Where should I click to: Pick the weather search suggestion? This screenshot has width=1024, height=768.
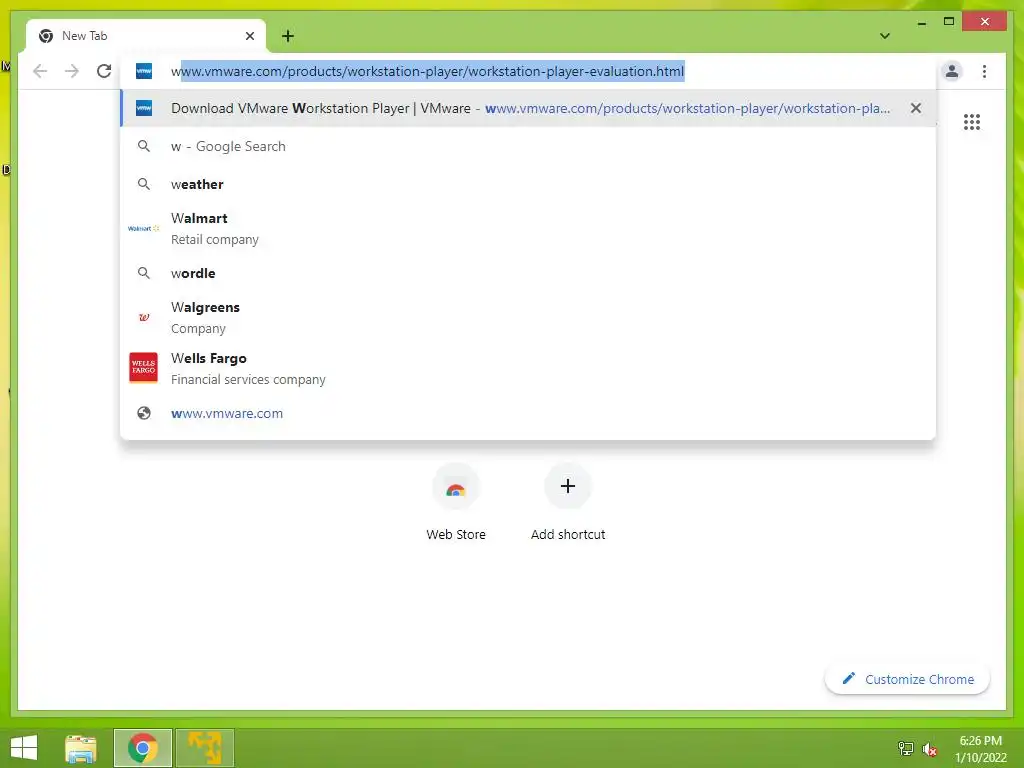tap(528, 184)
